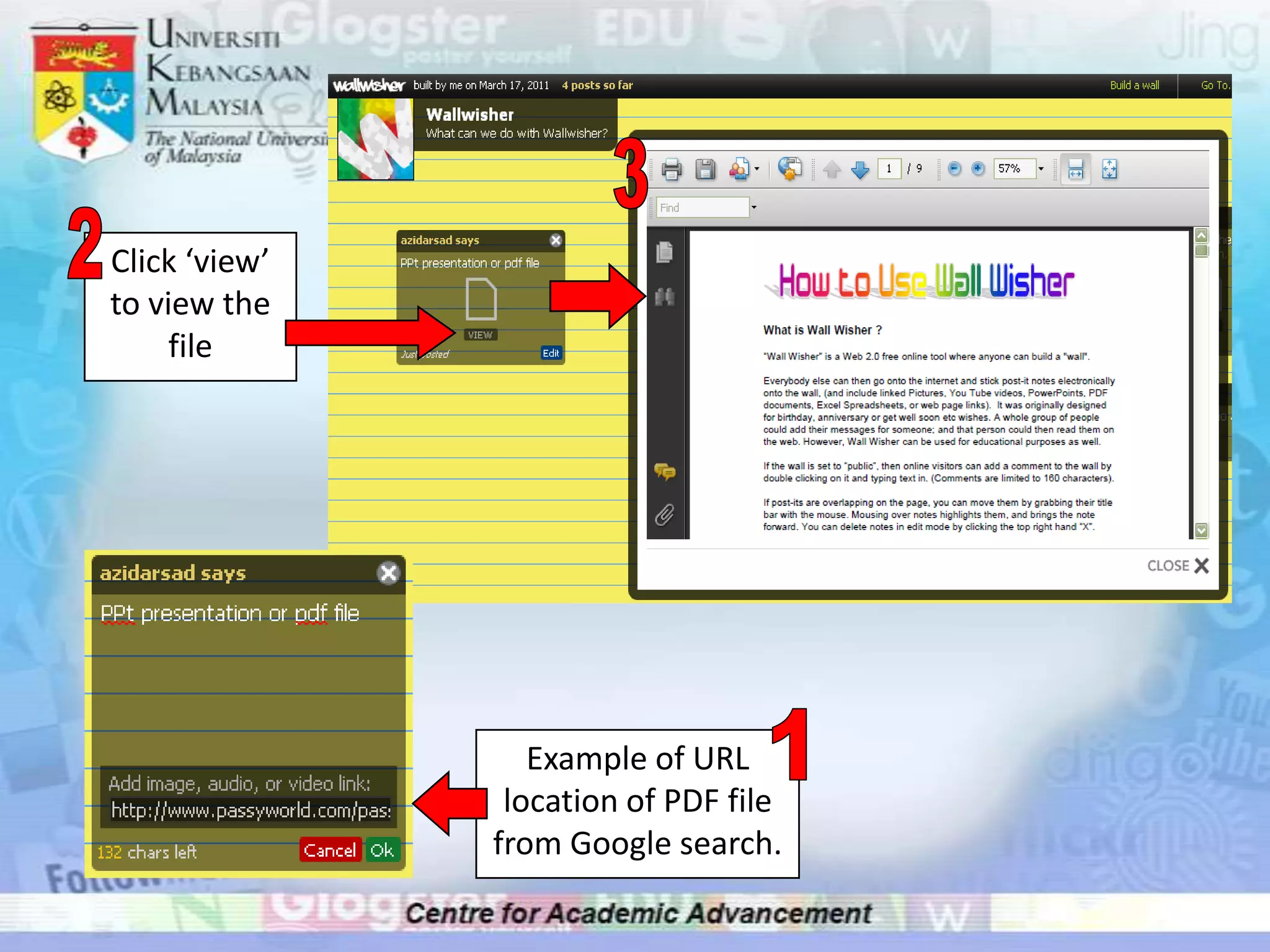This screenshot has width=1270, height=952.
Task: Click the globe collaborate icon
Action: [x=790, y=169]
